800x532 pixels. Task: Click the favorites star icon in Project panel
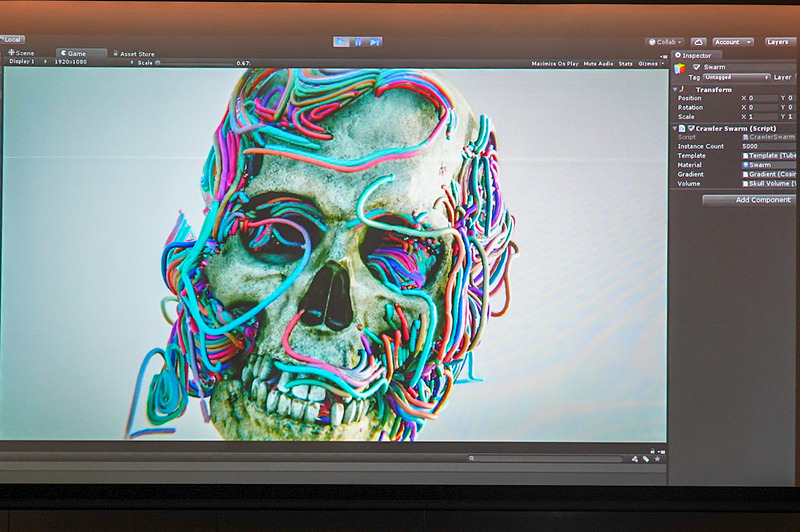click(x=657, y=459)
